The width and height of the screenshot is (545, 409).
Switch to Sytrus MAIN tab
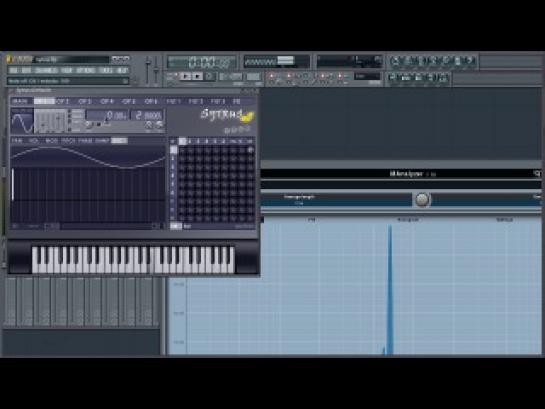21,101
